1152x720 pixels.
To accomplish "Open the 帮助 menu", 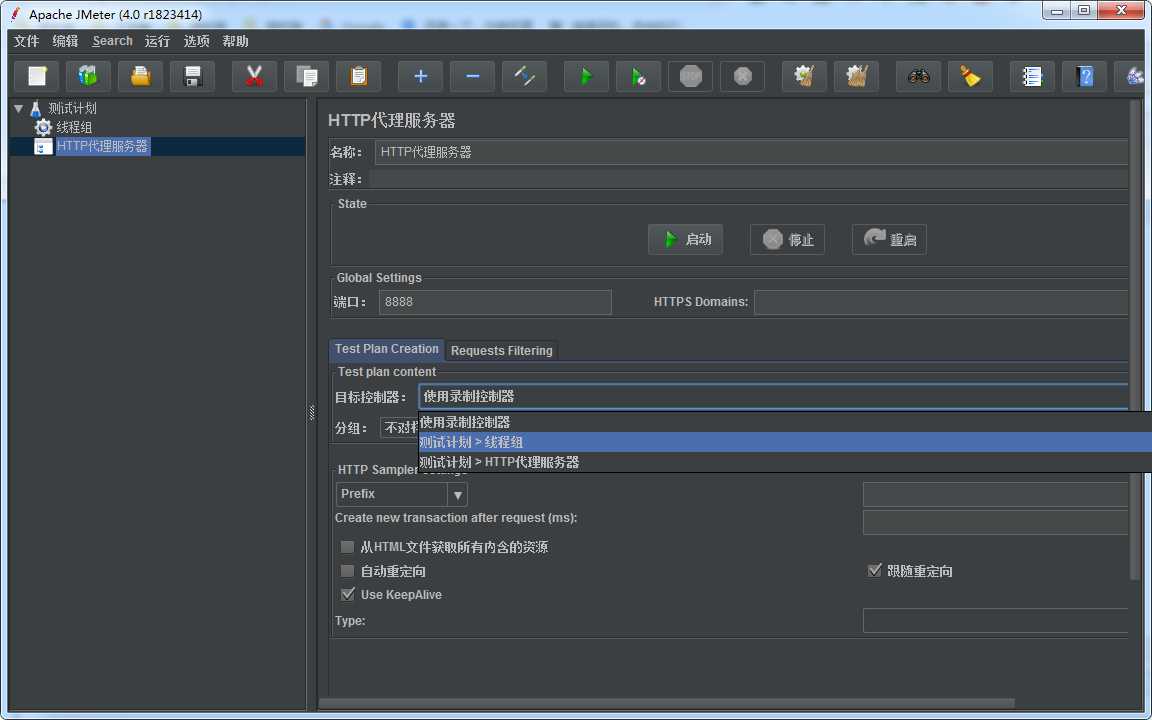I will point(235,41).
